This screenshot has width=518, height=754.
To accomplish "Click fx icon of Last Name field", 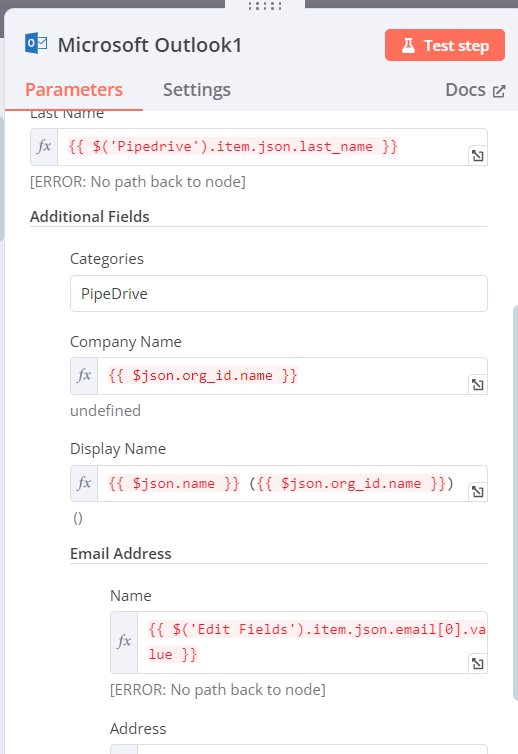I will tap(44, 147).
